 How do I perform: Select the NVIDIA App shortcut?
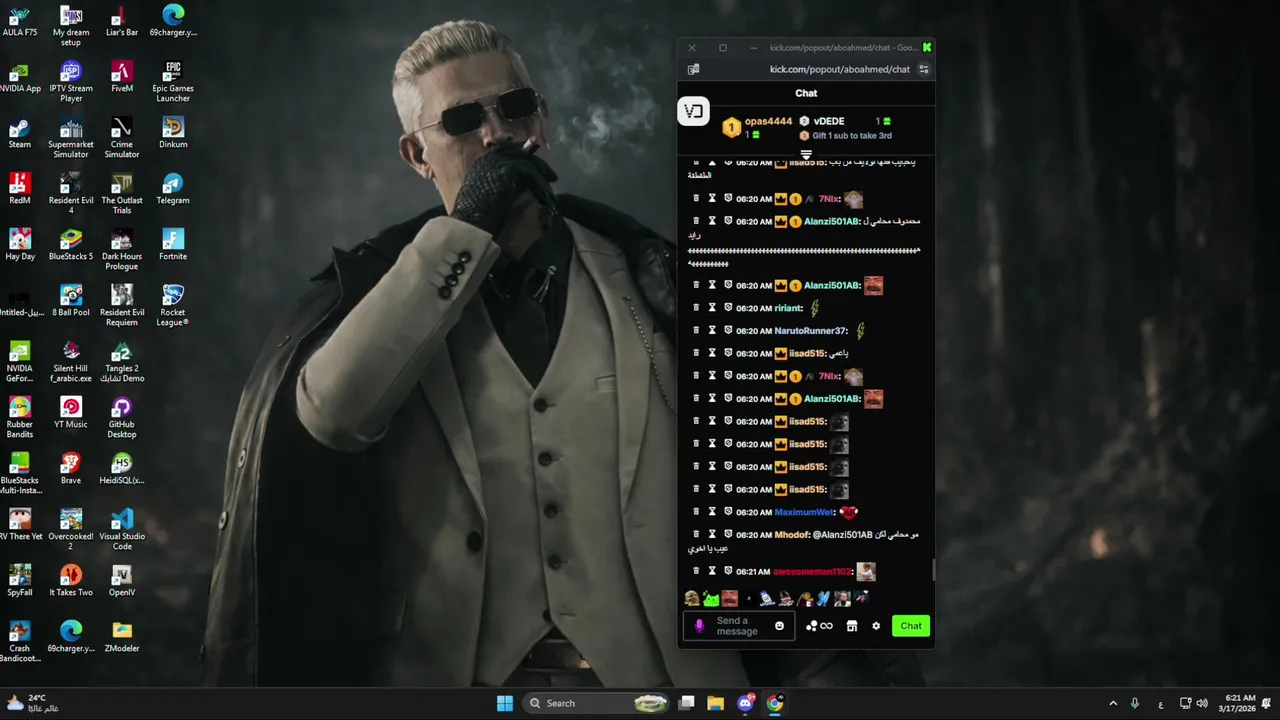(x=20, y=77)
